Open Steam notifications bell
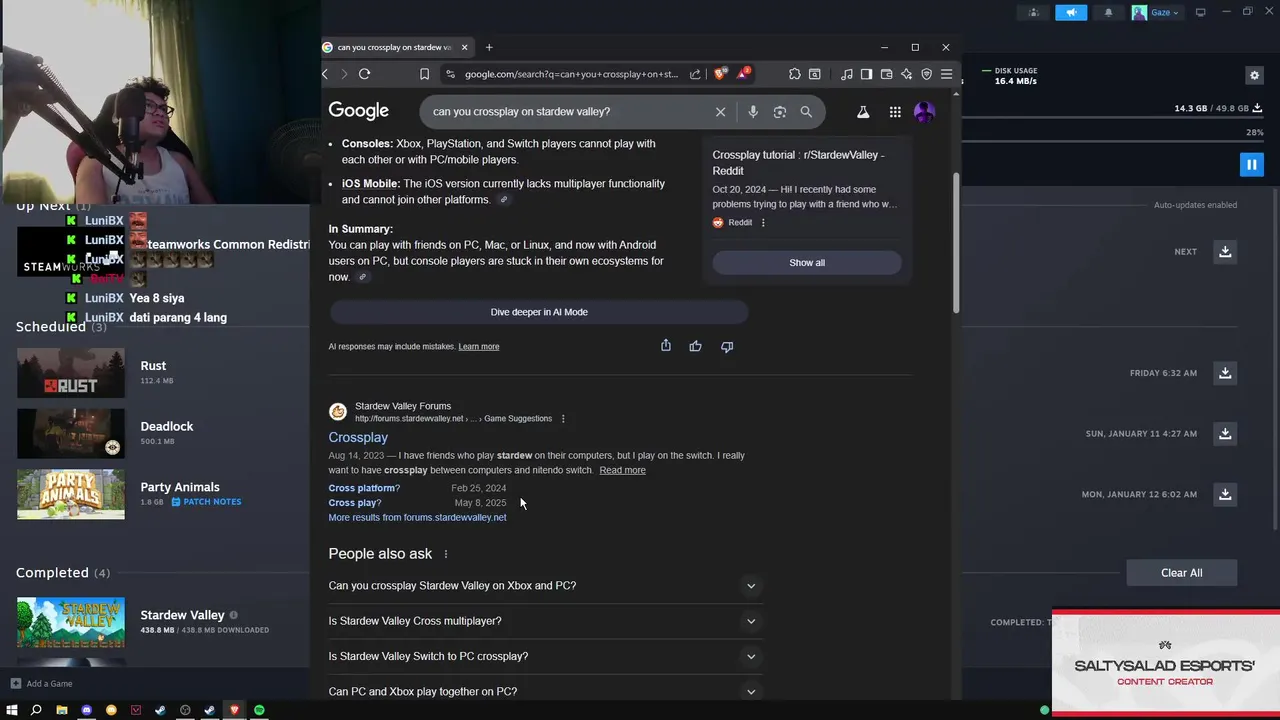The width and height of the screenshot is (1280, 720). 1108,13
